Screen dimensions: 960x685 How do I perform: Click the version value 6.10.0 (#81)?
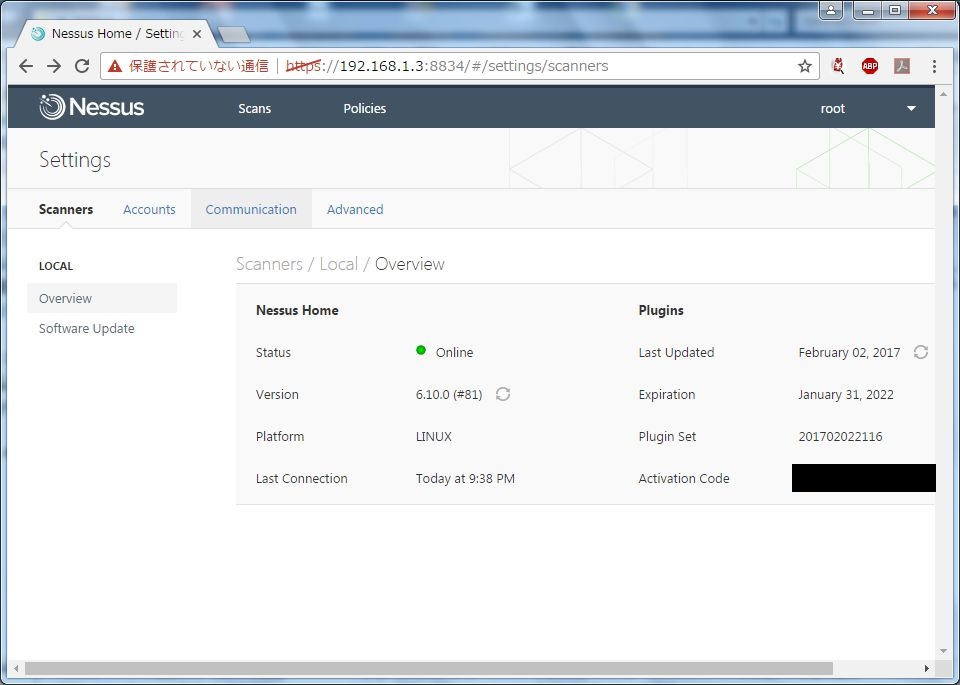tap(449, 395)
